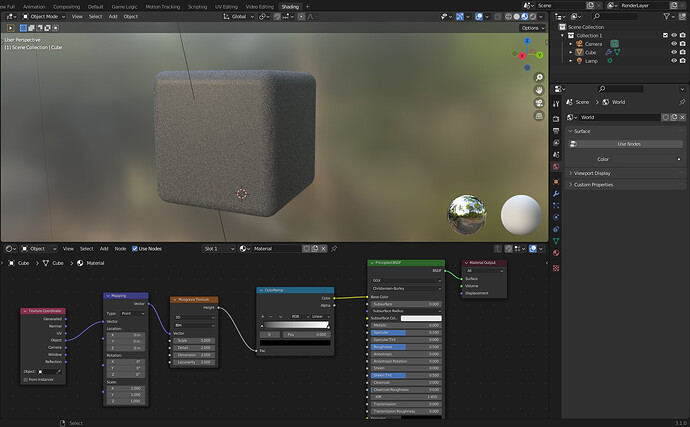Viewport: 690px width, 427px height.
Task: Click the Z axis on the navigation gizmo
Action: coord(527,41)
